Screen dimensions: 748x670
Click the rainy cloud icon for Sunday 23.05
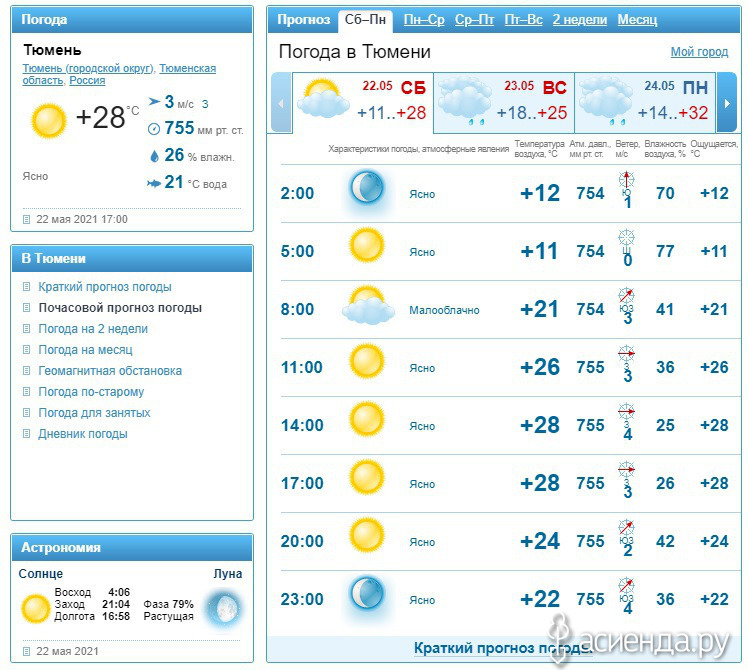(x=465, y=101)
